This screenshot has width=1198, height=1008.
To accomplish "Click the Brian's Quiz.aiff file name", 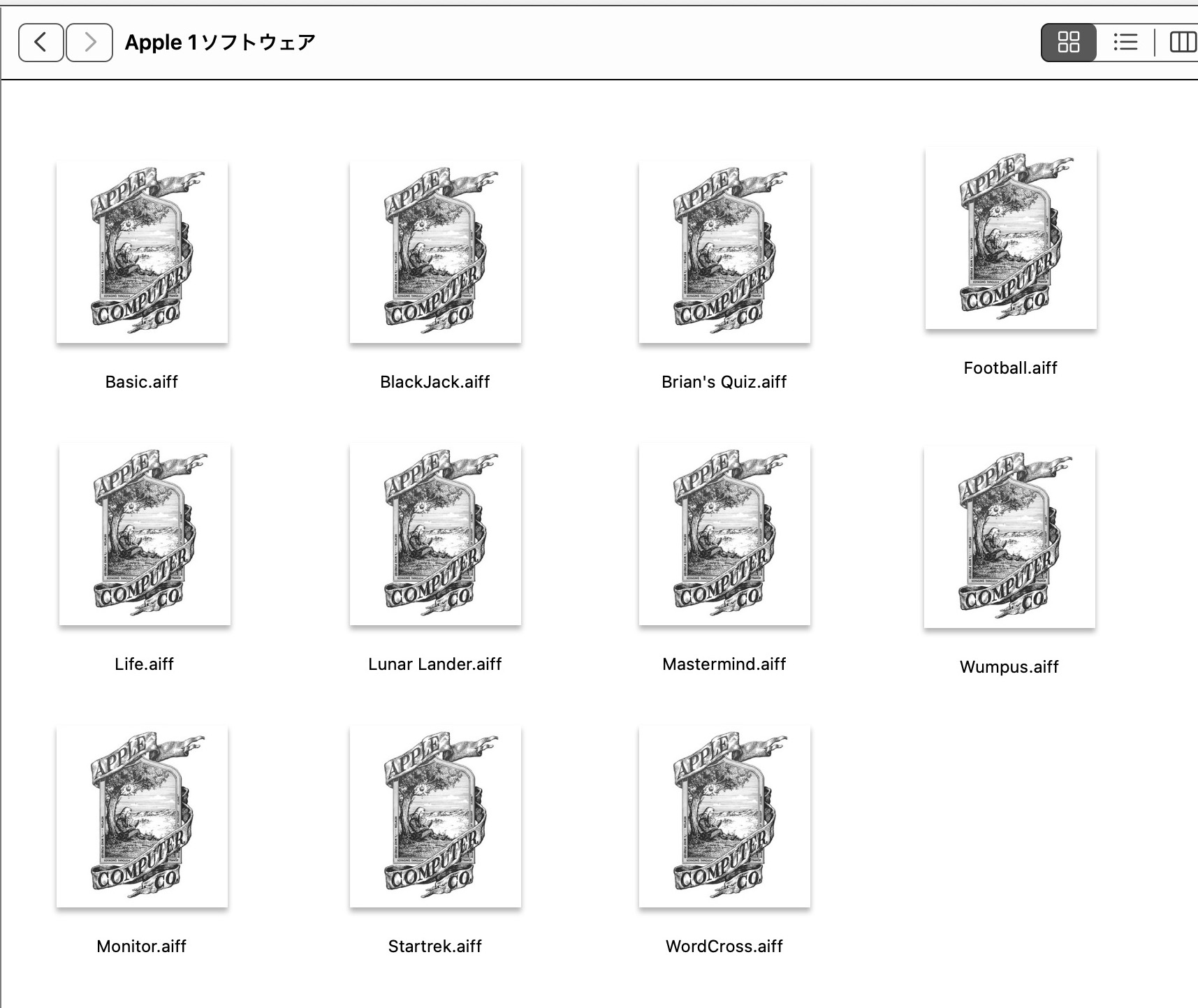I will coord(724,382).
